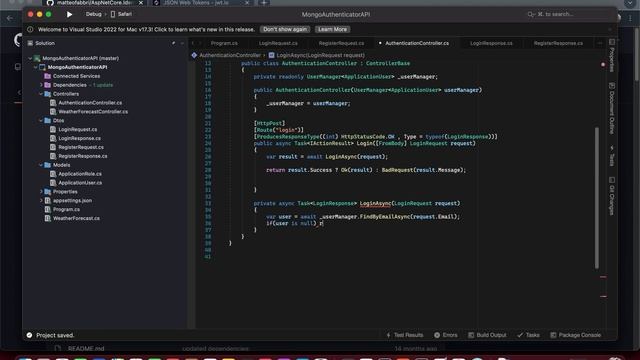Screen dimensions: 640x360
Task: Select RegisterRequest.cs in the Dtos folder
Action: pyautogui.click(x=81, y=147)
